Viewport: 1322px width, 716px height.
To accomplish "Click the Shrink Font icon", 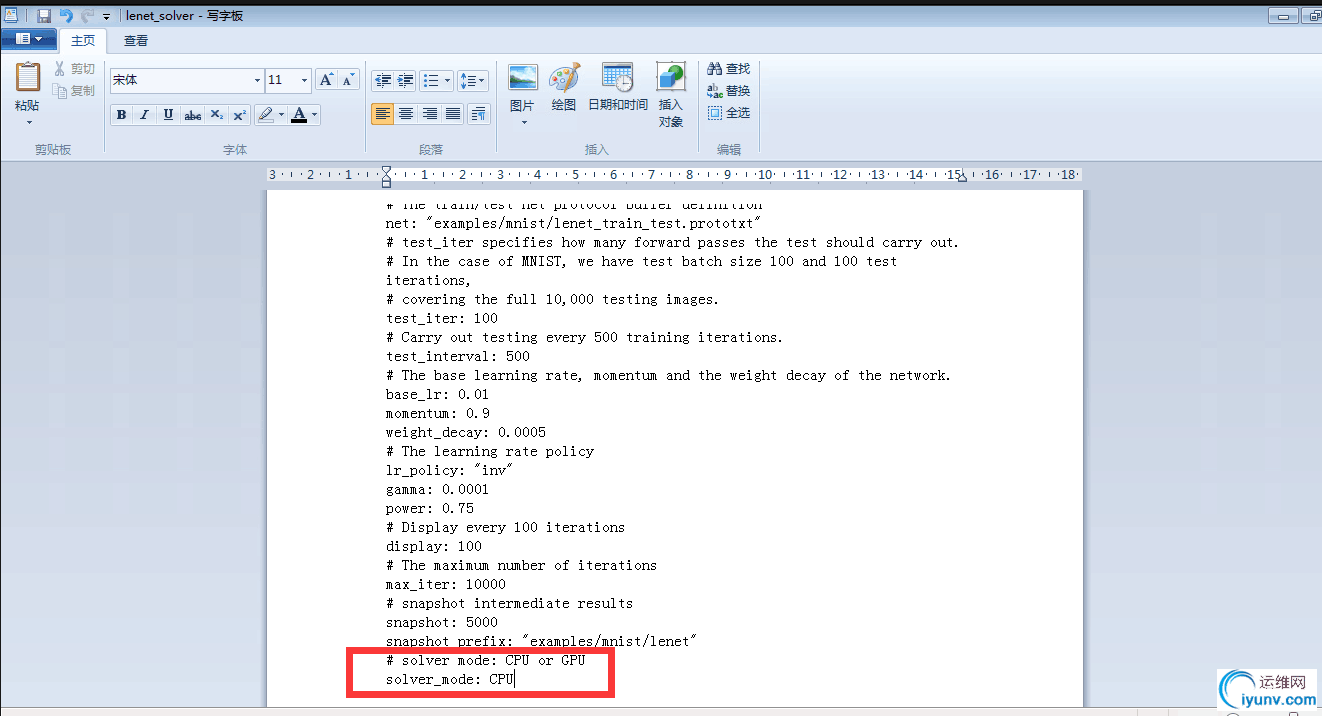I will click(x=348, y=80).
